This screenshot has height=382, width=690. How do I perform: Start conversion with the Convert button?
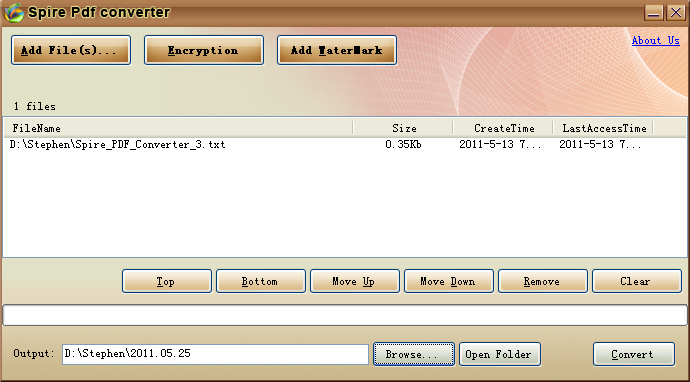click(634, 354)
